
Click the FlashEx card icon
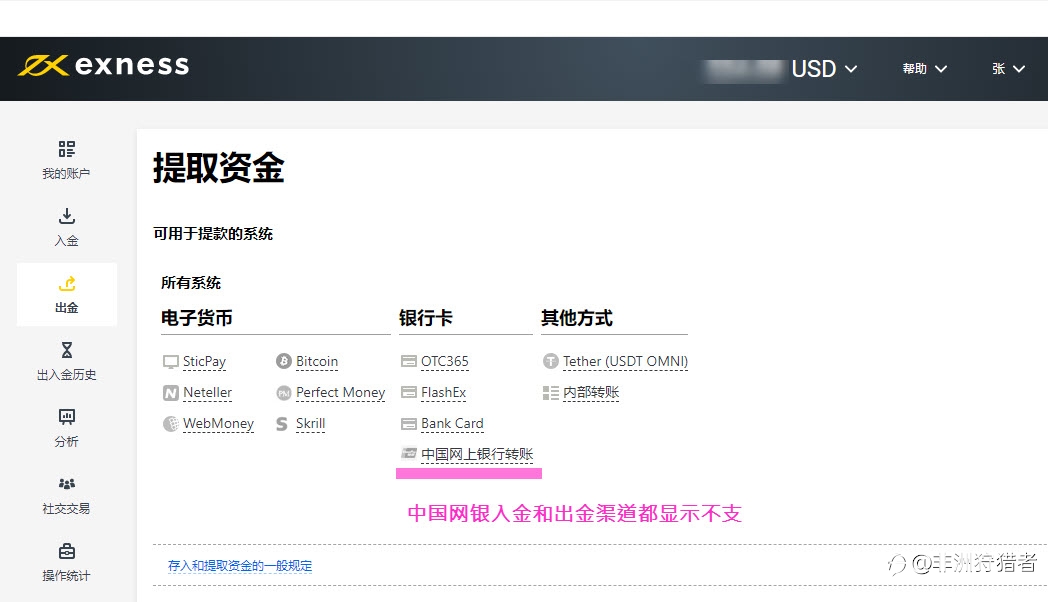[x=408, y=392]
